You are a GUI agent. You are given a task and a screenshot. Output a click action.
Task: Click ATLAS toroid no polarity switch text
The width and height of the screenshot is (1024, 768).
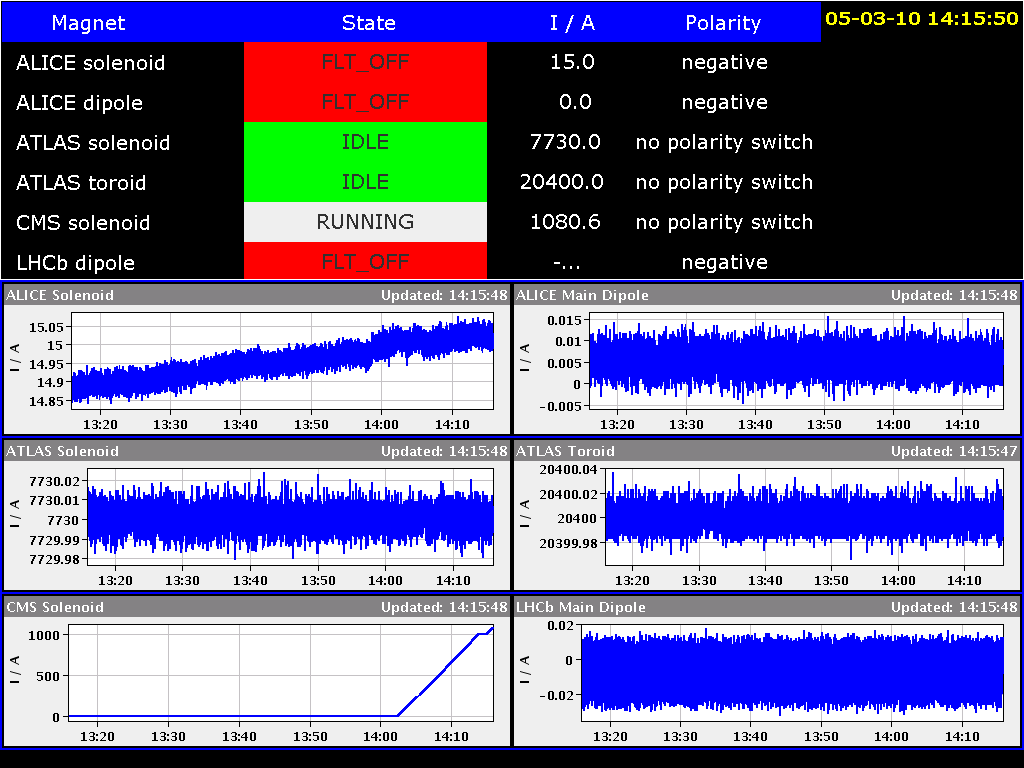click(x=724, y=182)
